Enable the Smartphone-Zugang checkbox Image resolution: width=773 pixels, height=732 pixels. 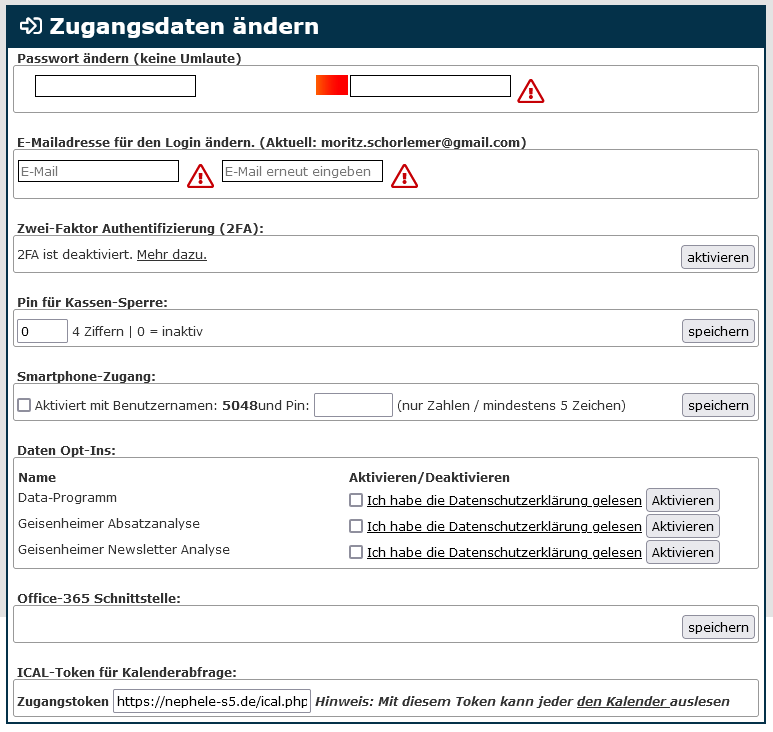25,405
